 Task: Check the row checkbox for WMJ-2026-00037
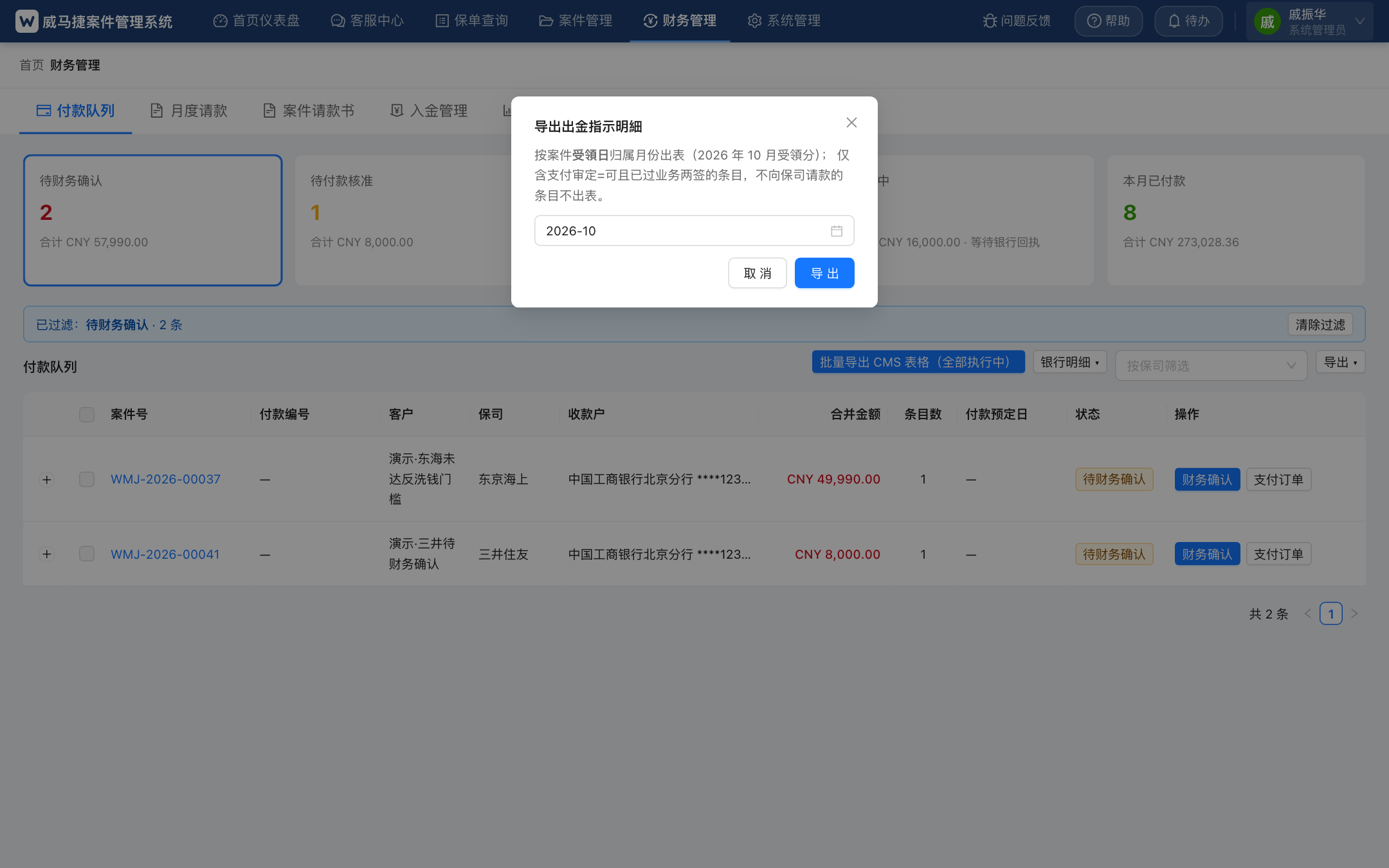(87, 479)
